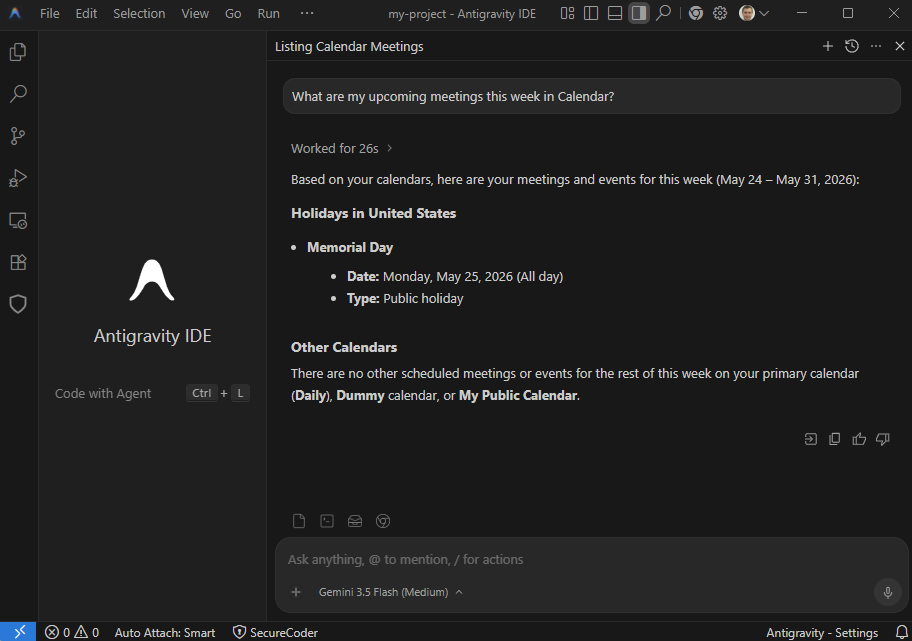The image size is (912, 641).
Task: Click the Memorial Day bullet text
Action: 350,248
